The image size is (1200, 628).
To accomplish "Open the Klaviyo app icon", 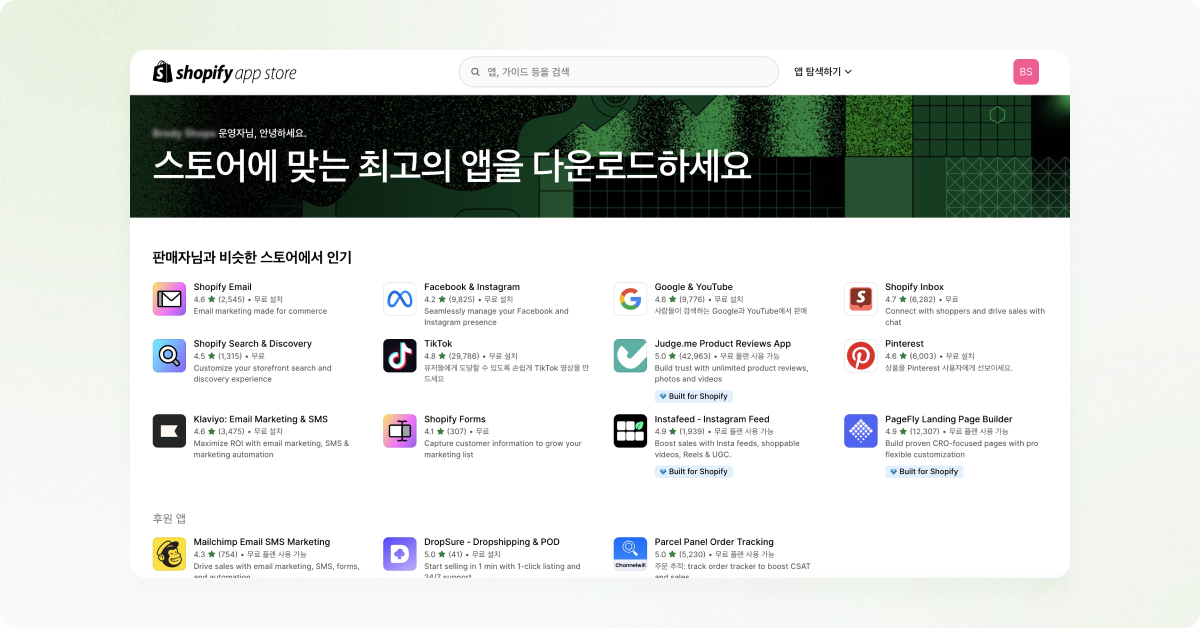I will tap(170, 431).
